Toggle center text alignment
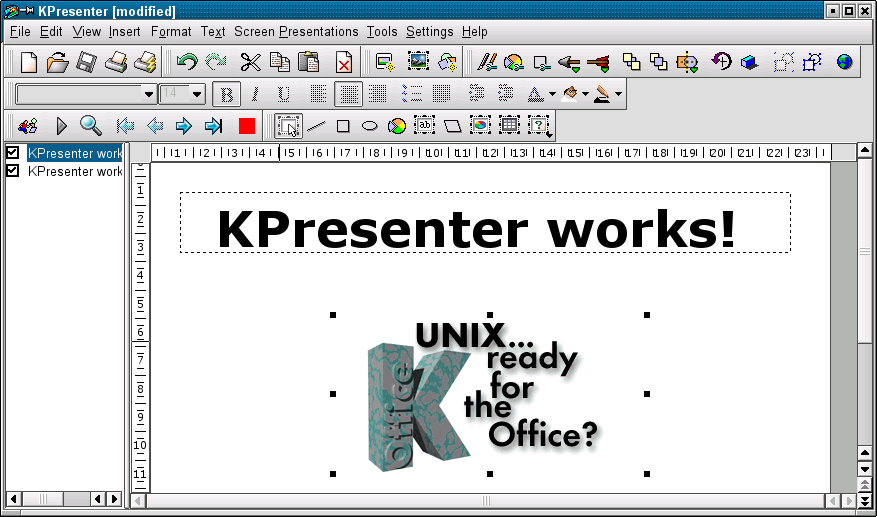The width and height of the screenshot is (877, 517). 348,94
